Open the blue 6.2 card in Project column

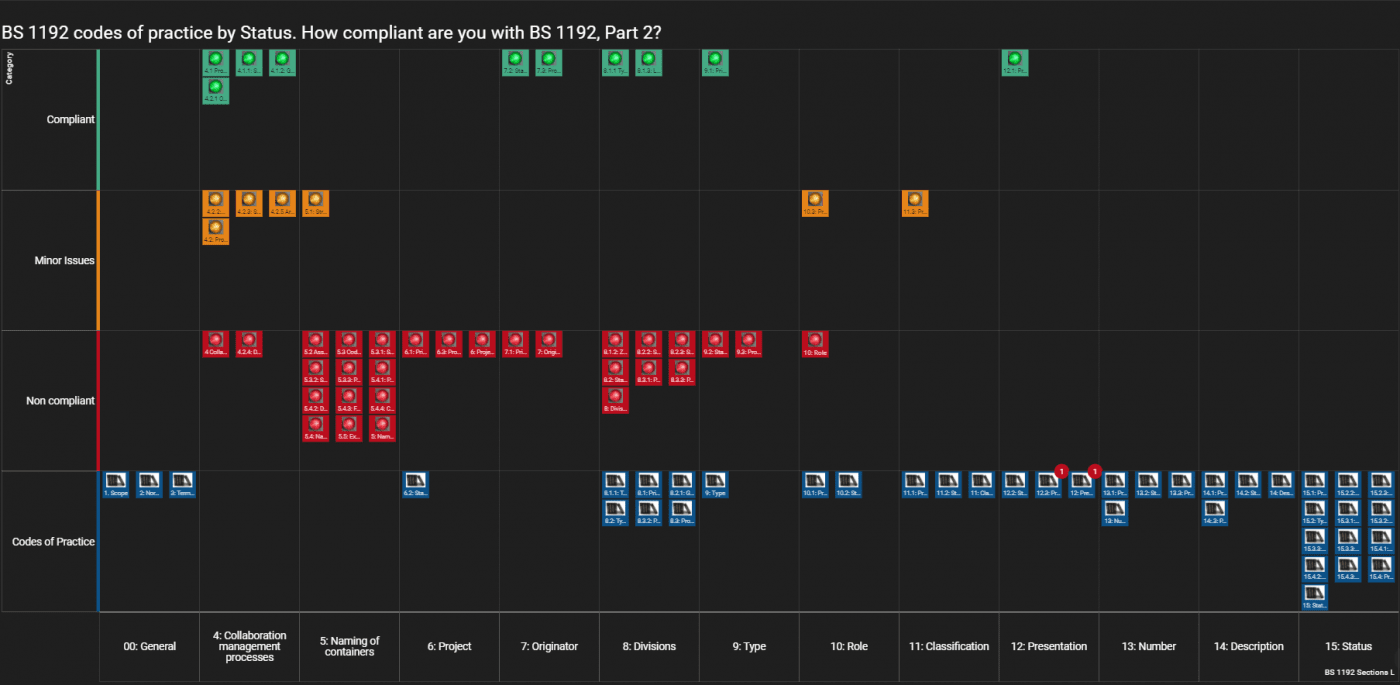click(415, 485)
